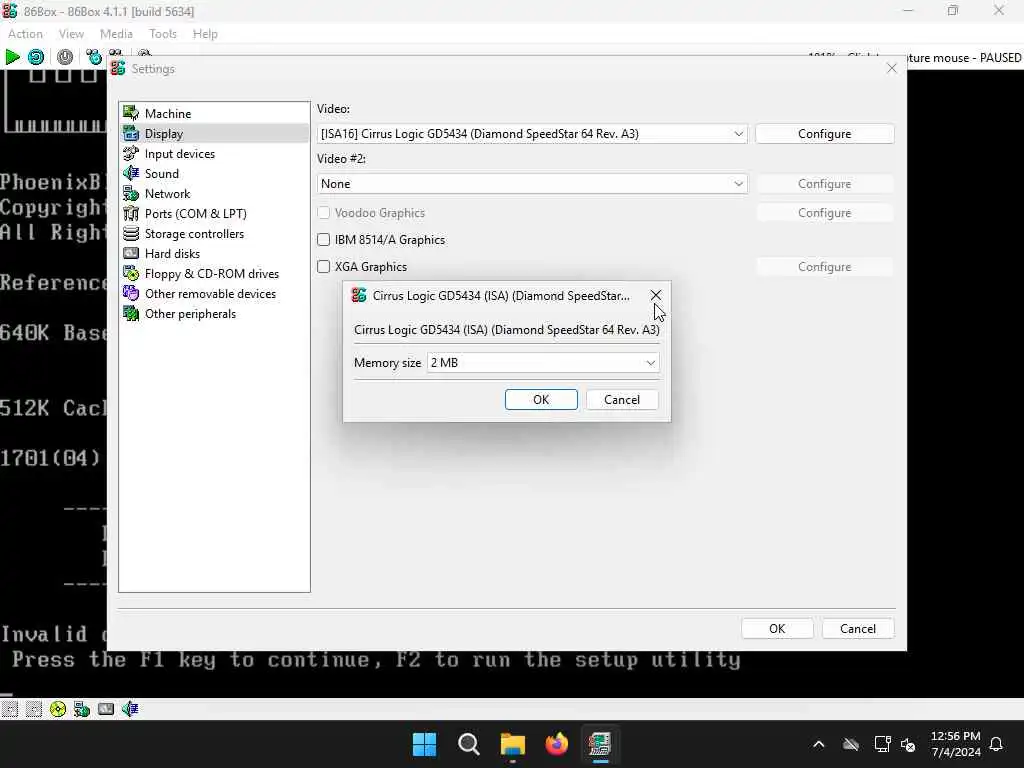Enable IBM 8514/A Graphics checkbox
Image resolution: width=1024 pixels, height=768 pixels.
pos(323,240)
